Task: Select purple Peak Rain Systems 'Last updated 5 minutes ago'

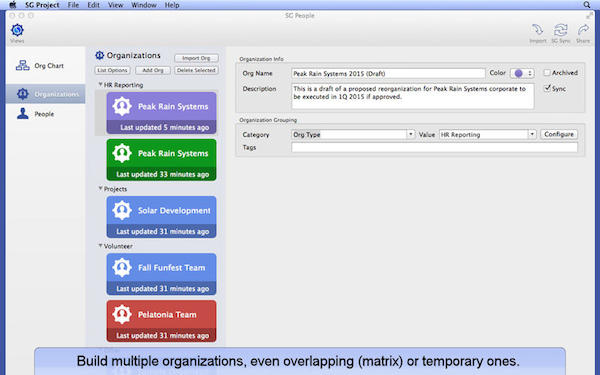Action: point(165,127)
